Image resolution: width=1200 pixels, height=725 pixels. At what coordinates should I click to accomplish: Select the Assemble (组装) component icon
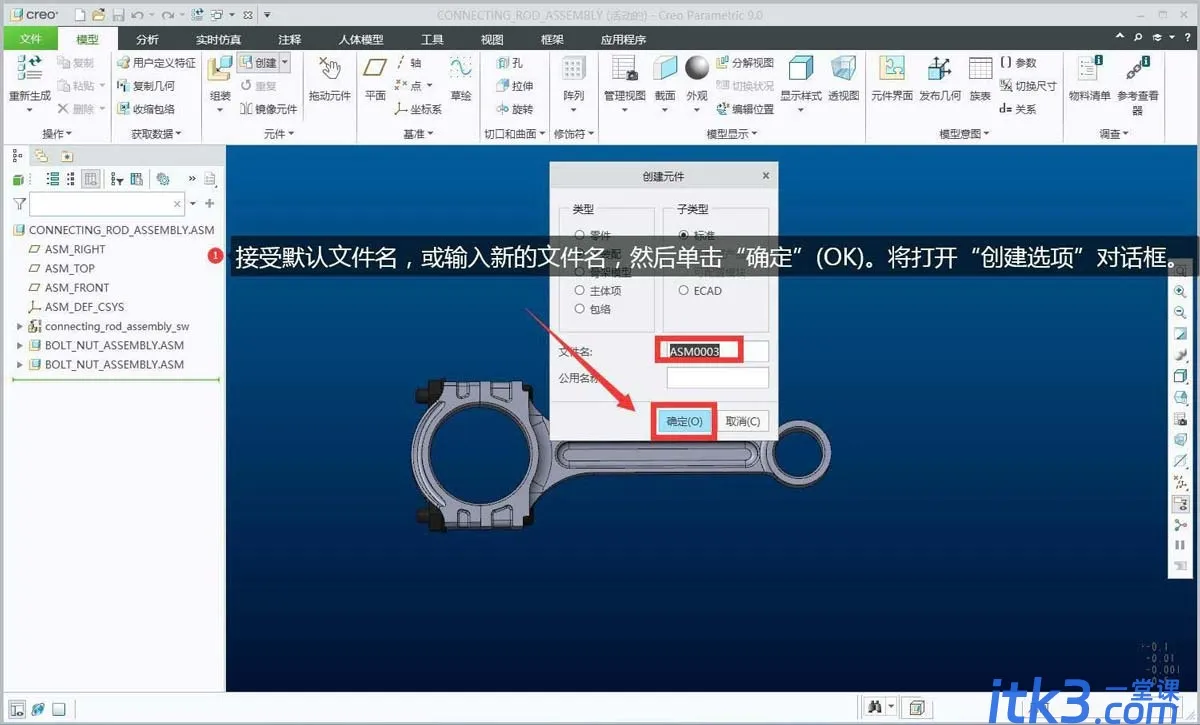pyautogui.click(x=220, y=68)
